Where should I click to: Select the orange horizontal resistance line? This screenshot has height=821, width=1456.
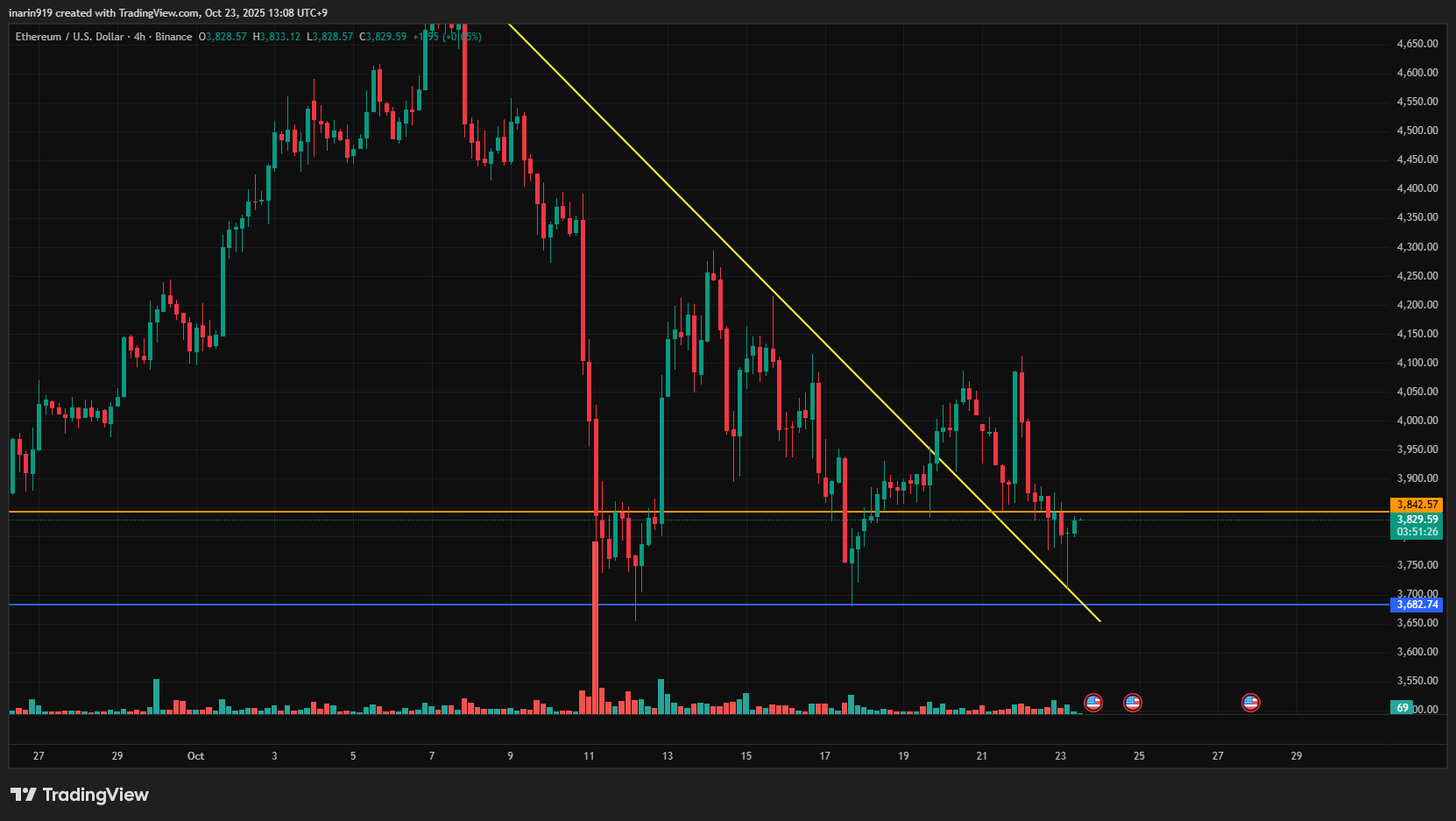[350, 511]
